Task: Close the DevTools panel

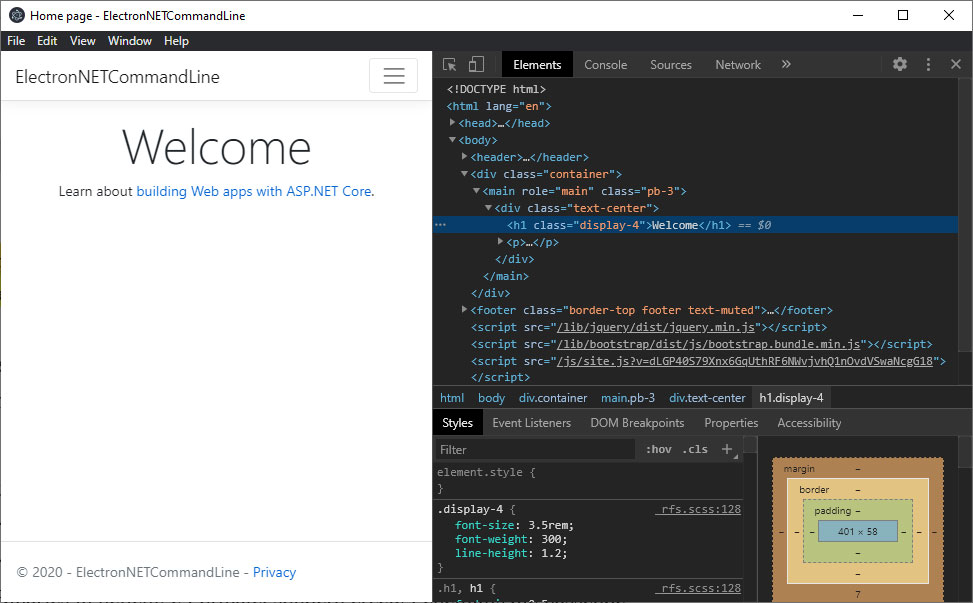Action: coord(956,64)
